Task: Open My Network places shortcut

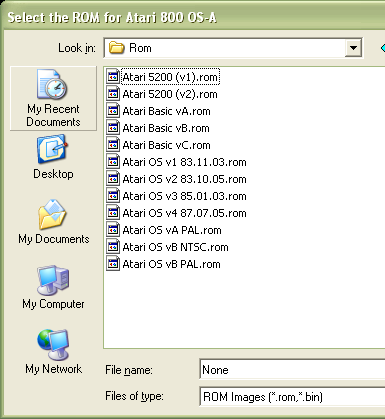Action: pyautogui.click(x=53, y=352)
